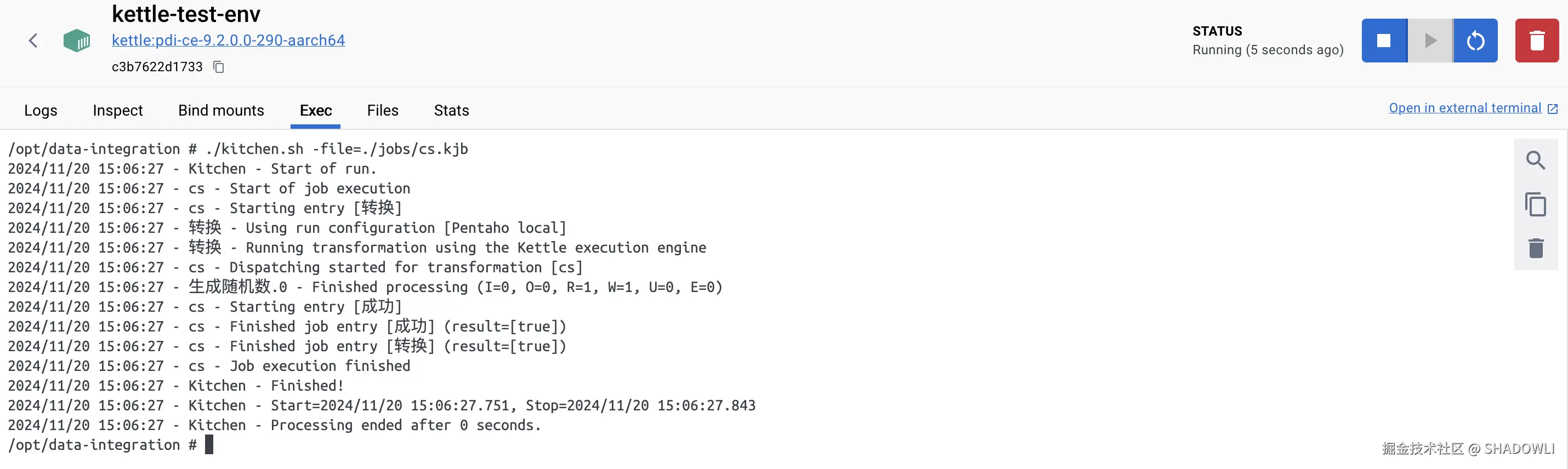Copy container ID c3b7622d1733

pyautogui.click(x=219, y=67)
